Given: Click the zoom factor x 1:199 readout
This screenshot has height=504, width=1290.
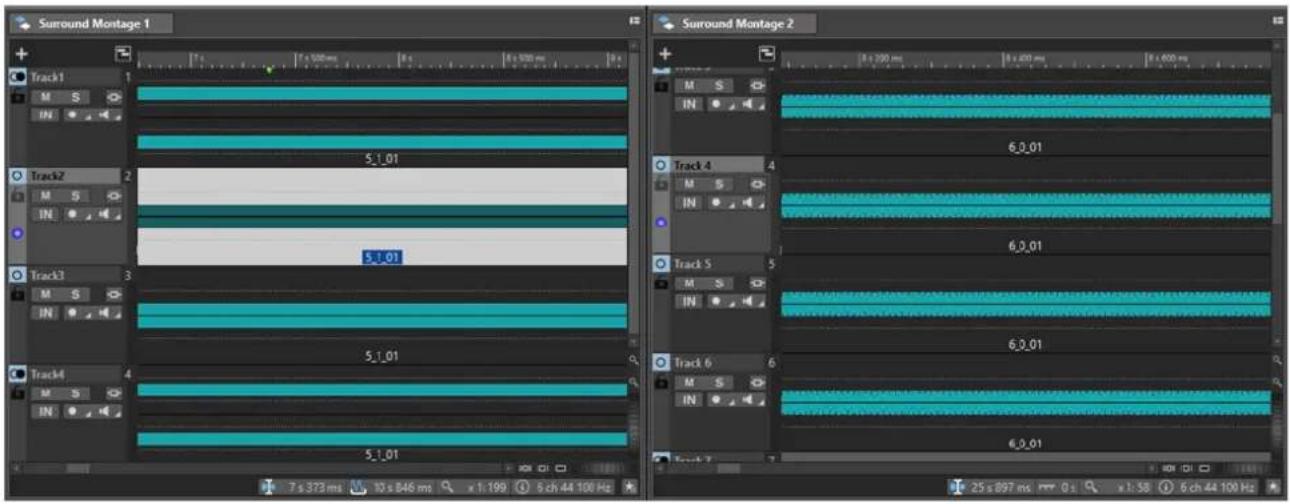Looking at the screenshot, I should pyautogui.click(x=487, y=487).
